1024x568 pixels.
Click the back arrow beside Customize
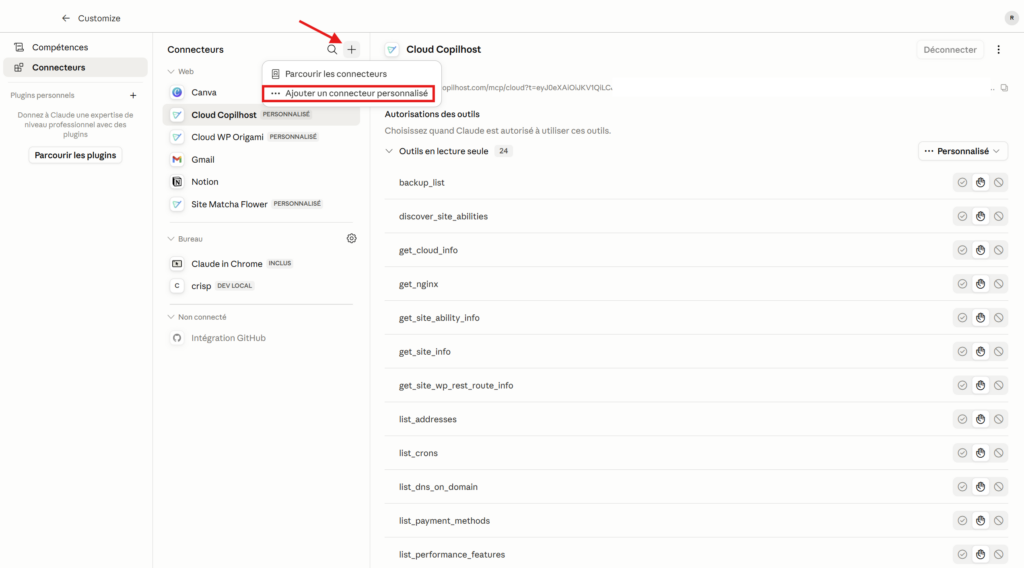(x=65, y=18)
